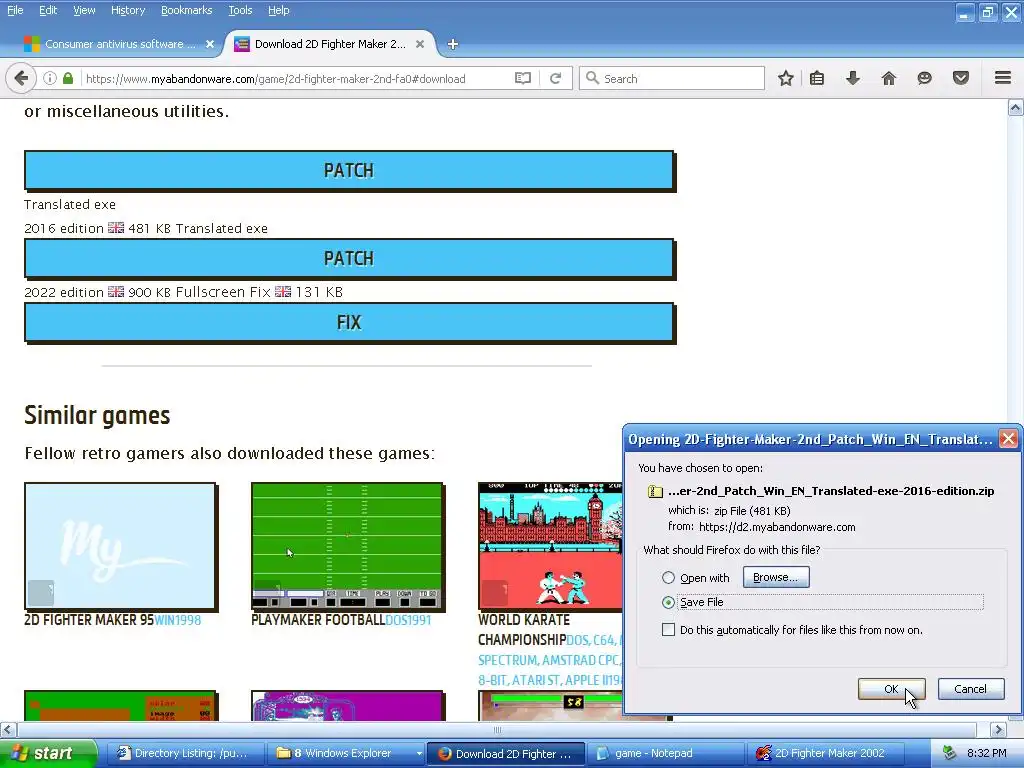Select the Open with radio button
The image size is (1024, 768).
[668, 578]
